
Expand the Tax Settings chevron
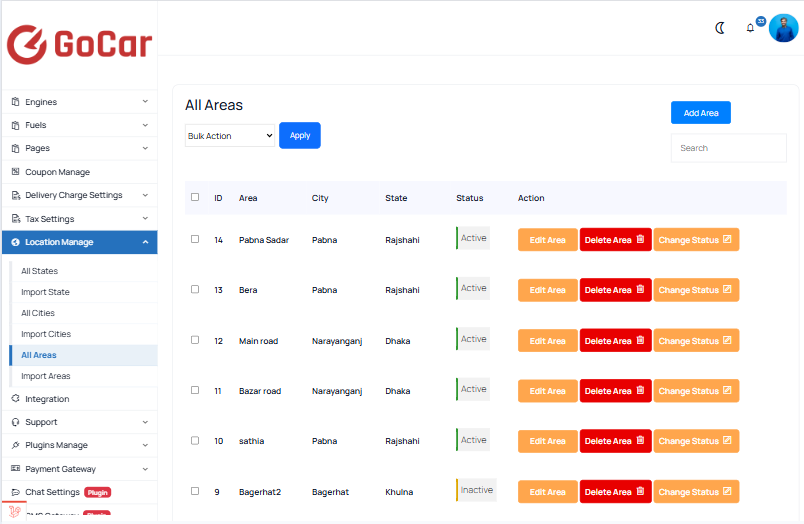point(145,218)
